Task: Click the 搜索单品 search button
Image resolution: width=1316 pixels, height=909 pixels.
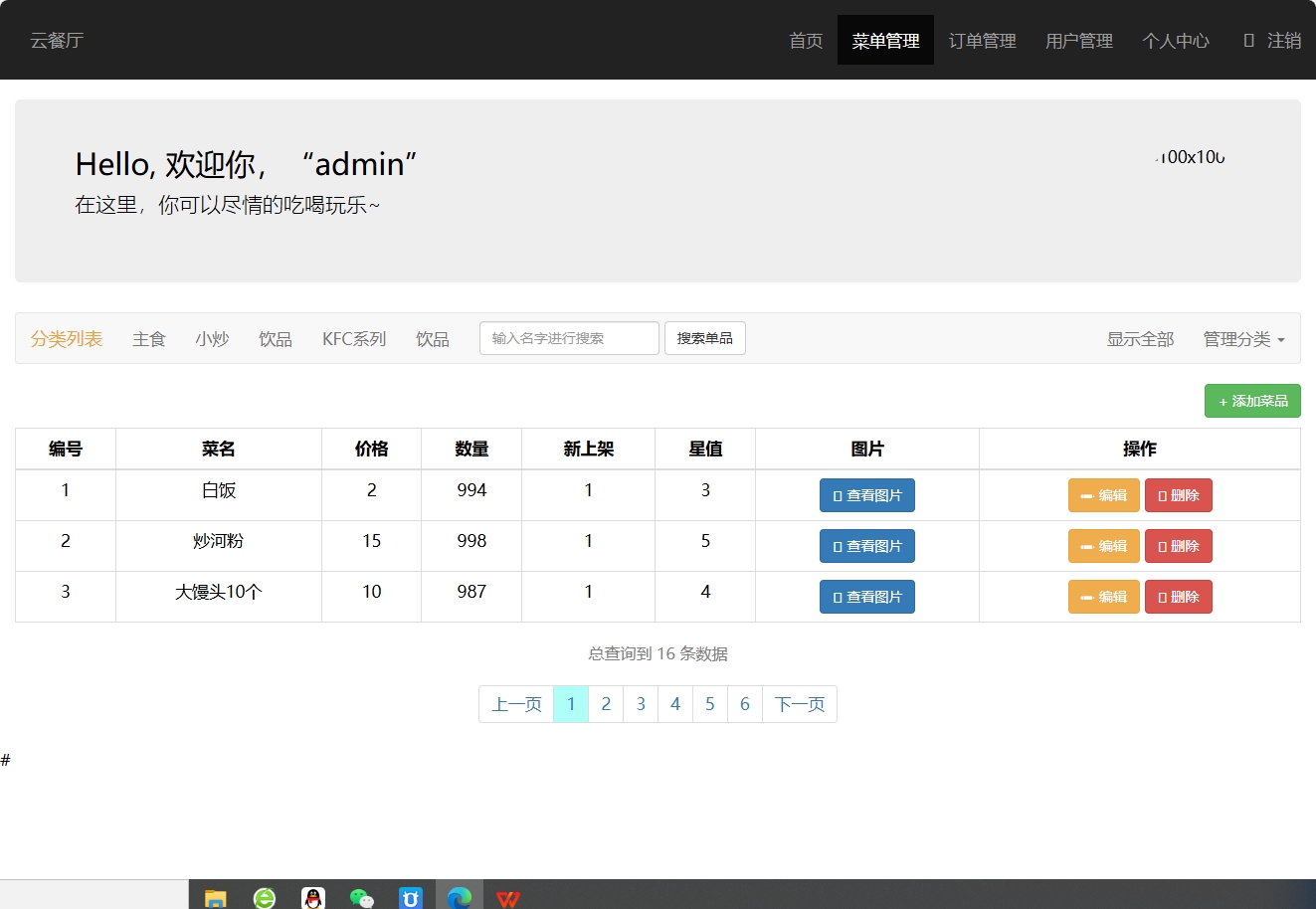Action: (704, 338)
